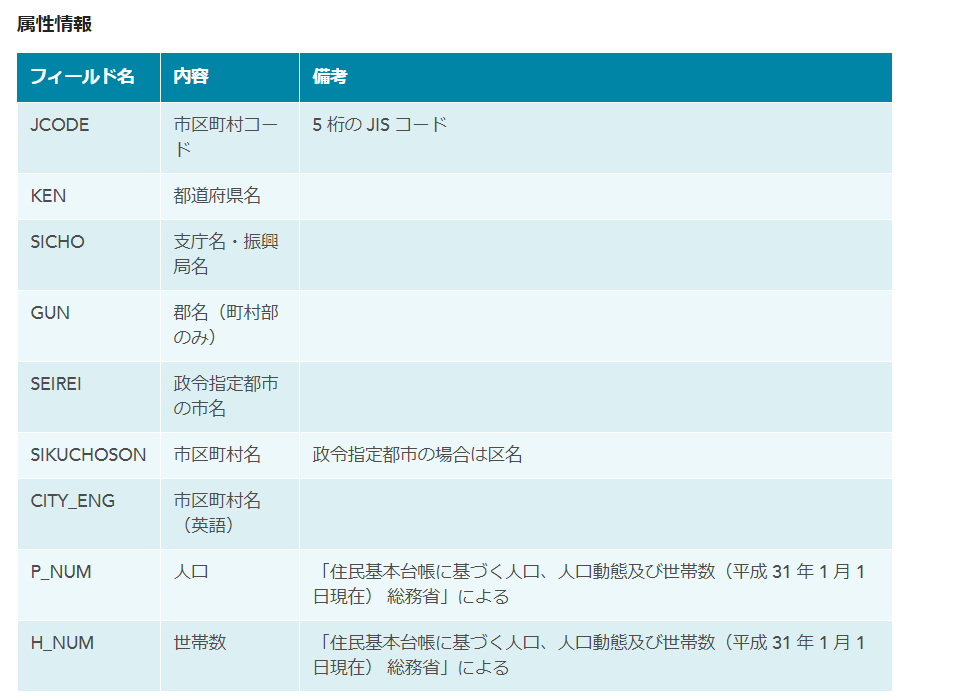Select the 世帯数 content cell

click(230, 656)
